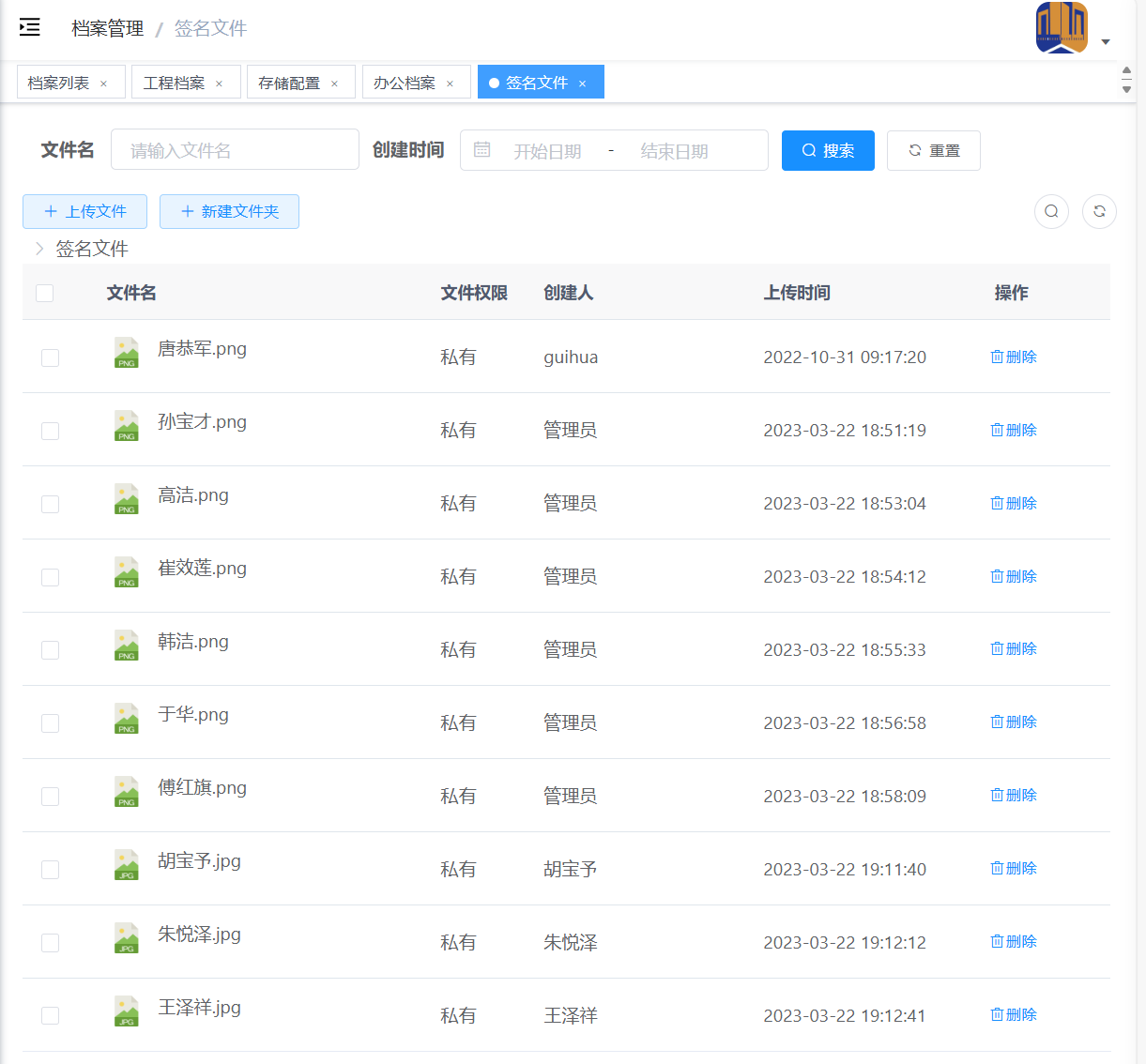Check the box for 崔效莲.png
1146x1064 pixels.
[51, 577]
